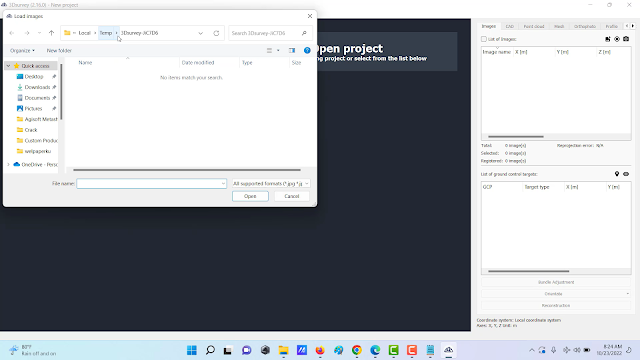Open the Organize menu

pyautogui.click(x=22, y=51)
